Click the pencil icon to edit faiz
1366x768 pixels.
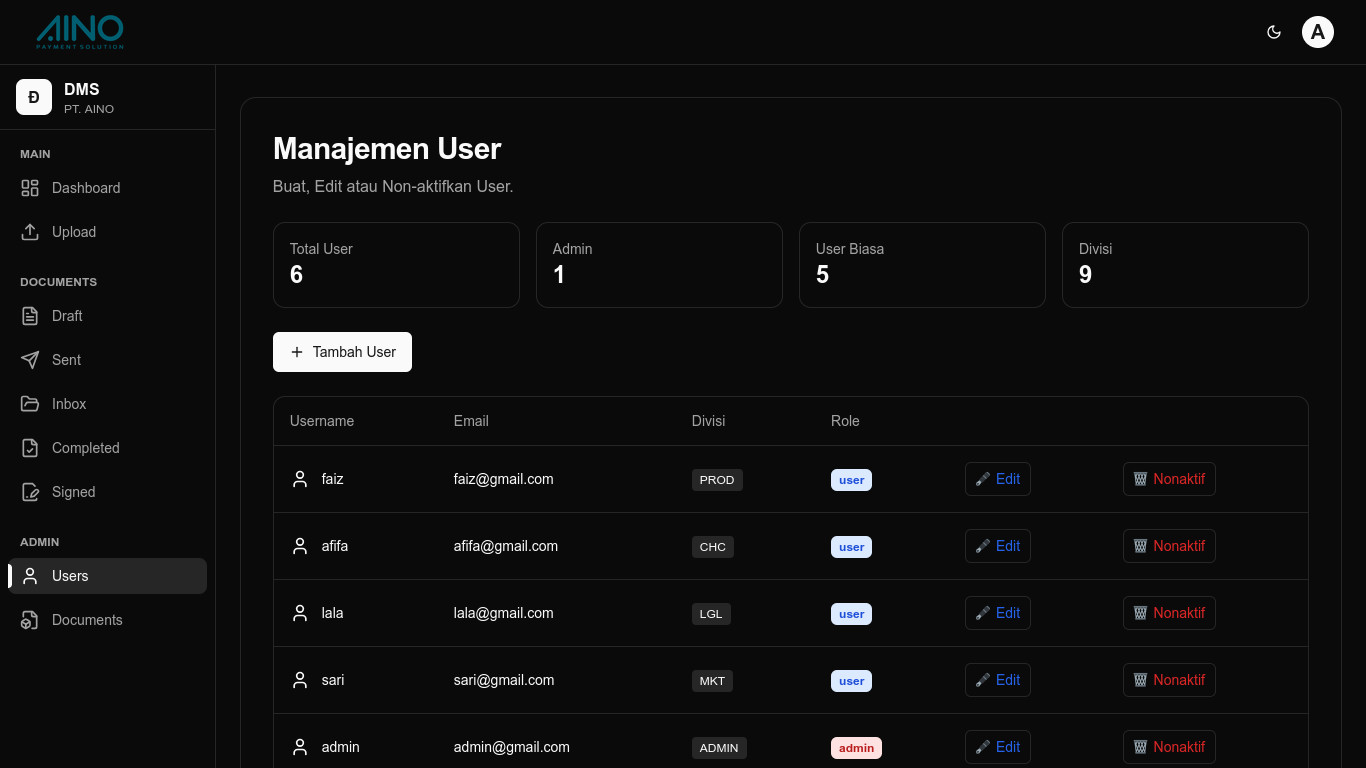click(x=982, y=479)
